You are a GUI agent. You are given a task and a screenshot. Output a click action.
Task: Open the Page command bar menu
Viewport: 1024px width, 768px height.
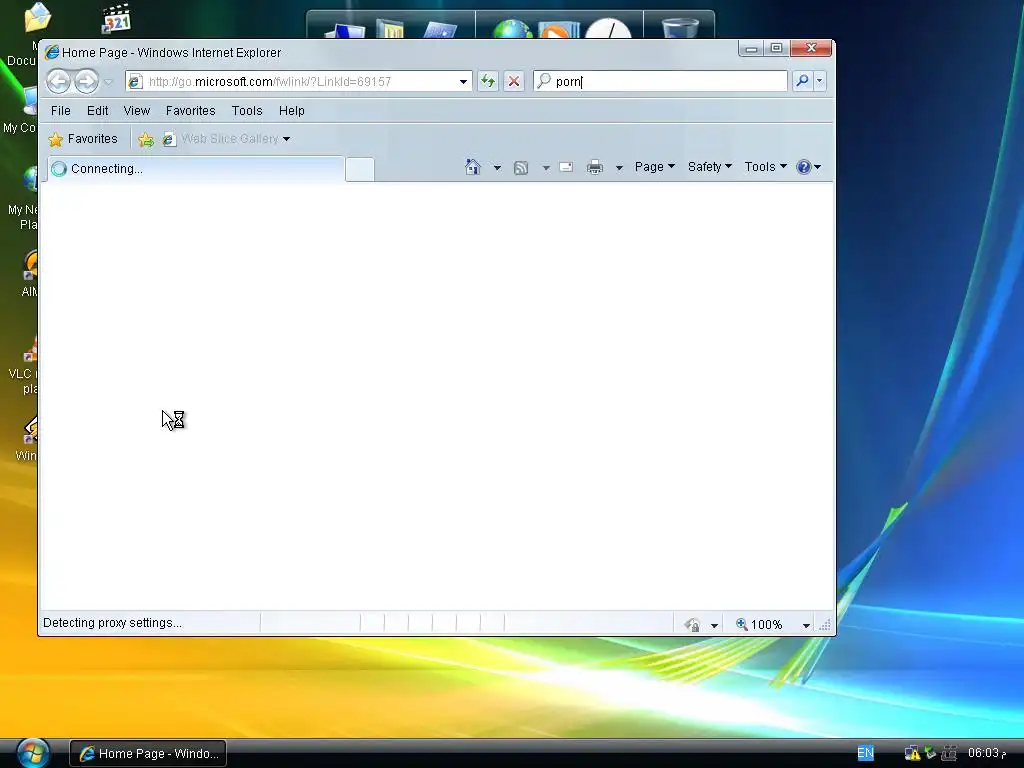click(654, 167)
